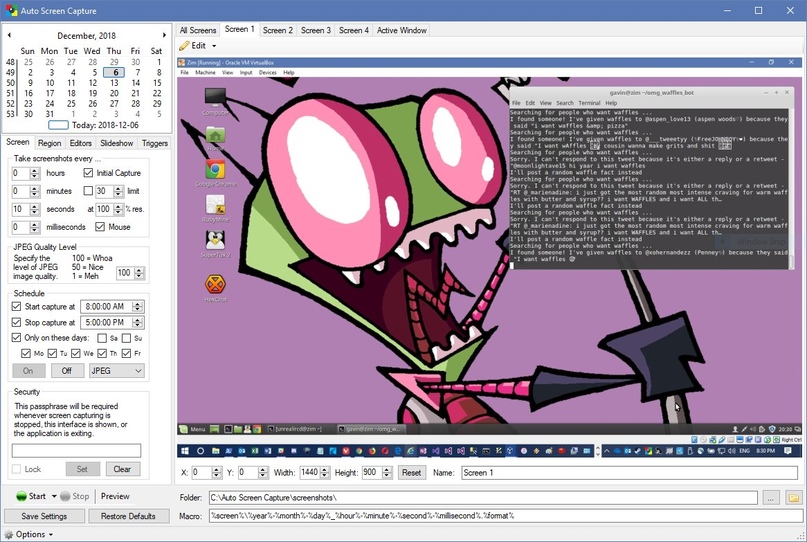
Task: Go to next month in calendar
Action: coord(164,36)
